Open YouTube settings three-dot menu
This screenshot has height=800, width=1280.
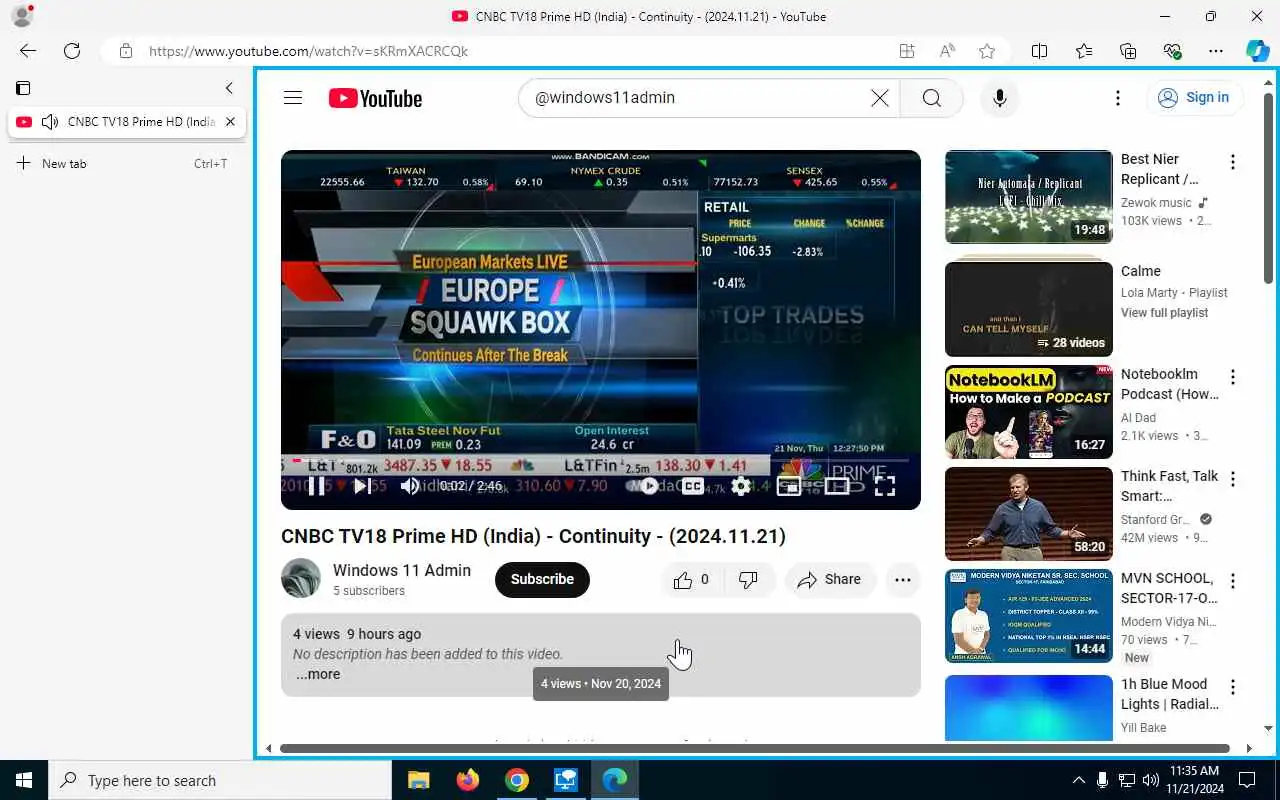(1118, 98)
